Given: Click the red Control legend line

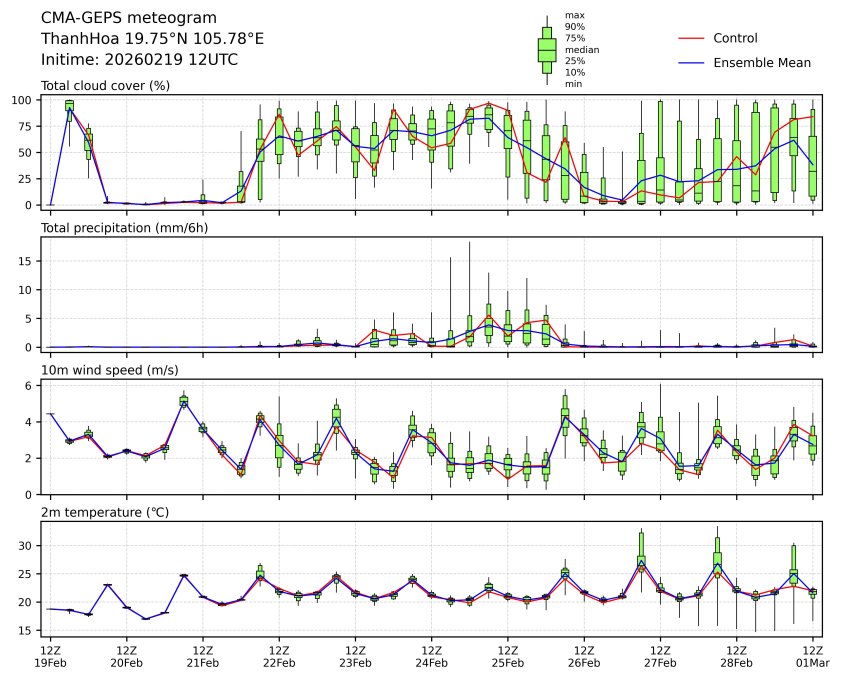Looking at the screenshot, I should pyautogui.click(x=691, y=38).
